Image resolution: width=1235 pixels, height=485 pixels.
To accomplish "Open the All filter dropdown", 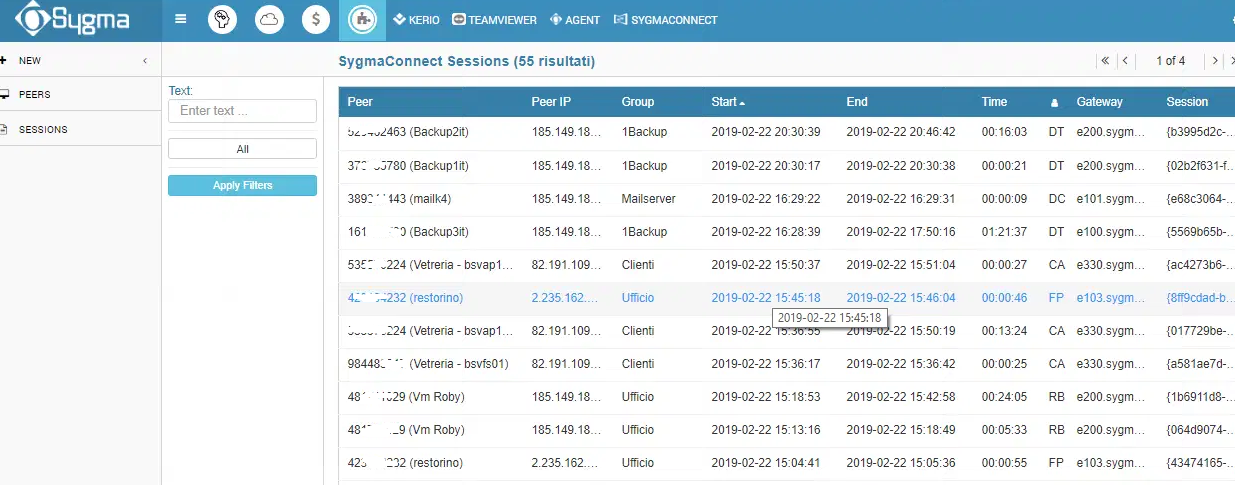I will [x=242, y=149].
